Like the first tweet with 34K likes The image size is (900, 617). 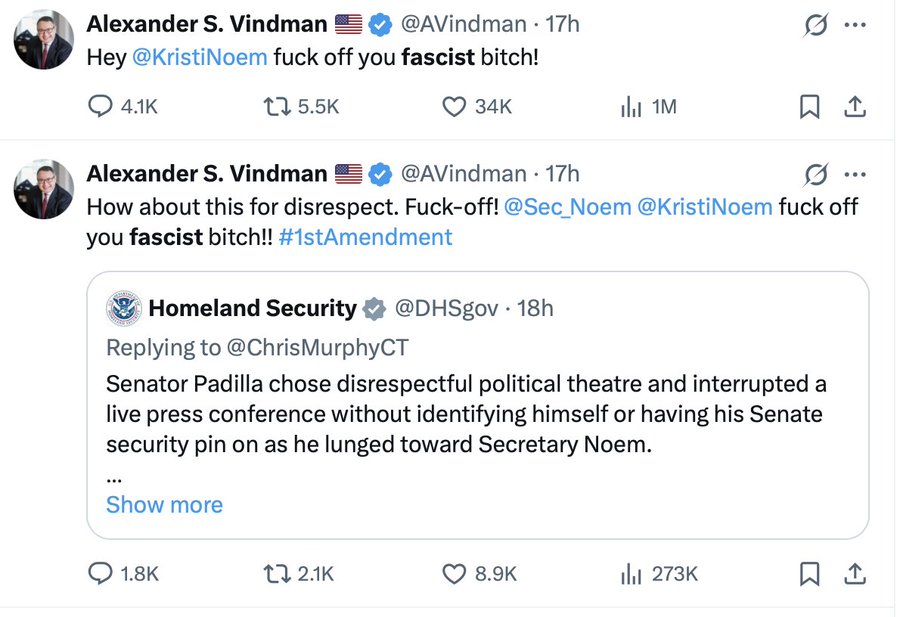coord(455,106)
